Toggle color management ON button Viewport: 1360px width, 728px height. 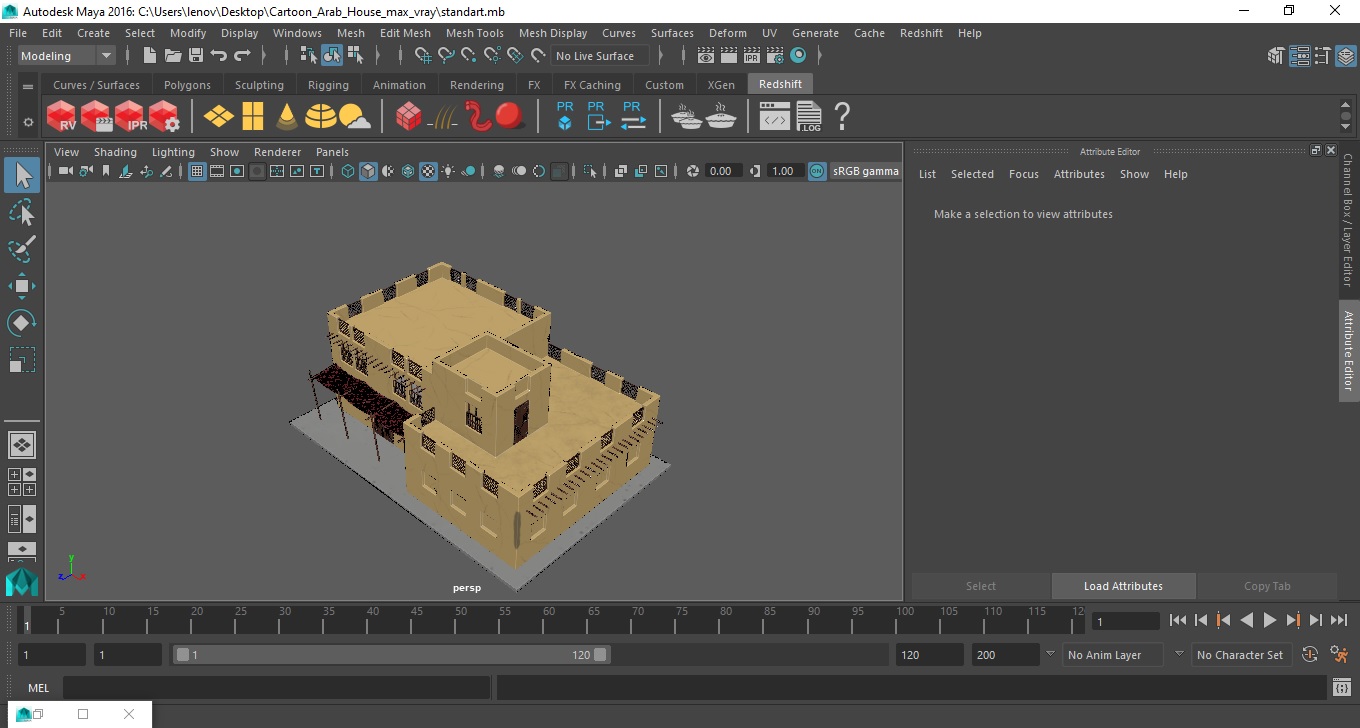click(817, 171)
